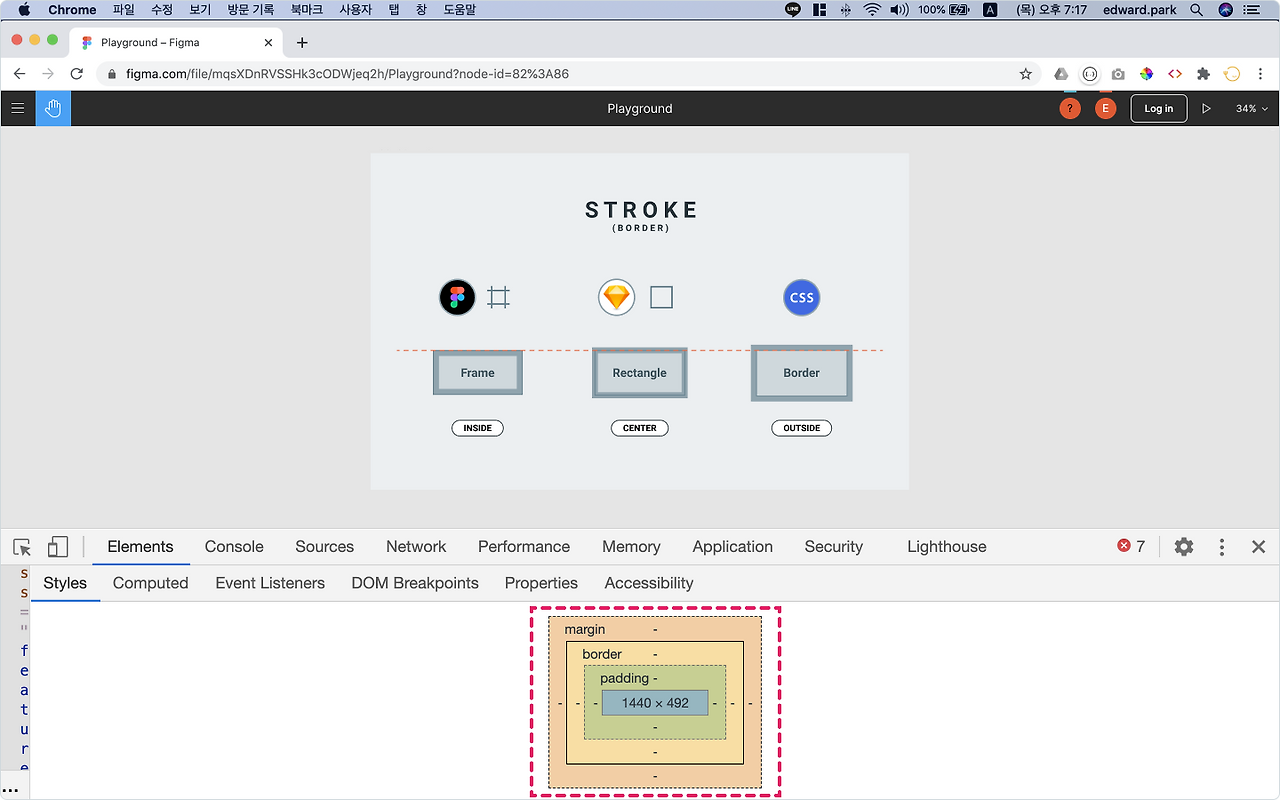
Task: Open the Accessibility sub-tab
Action: 649,583
